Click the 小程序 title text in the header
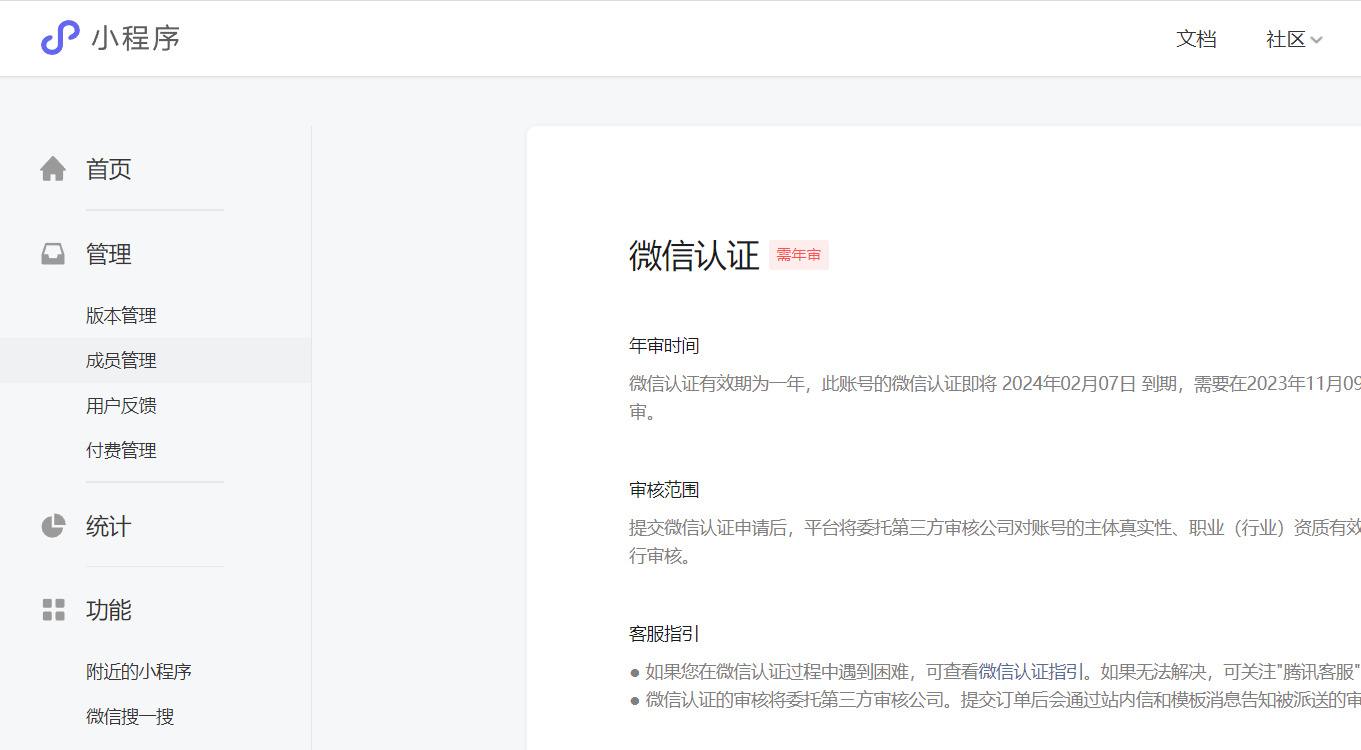This screenshot has height=750, width=1361. pos(136,39)
